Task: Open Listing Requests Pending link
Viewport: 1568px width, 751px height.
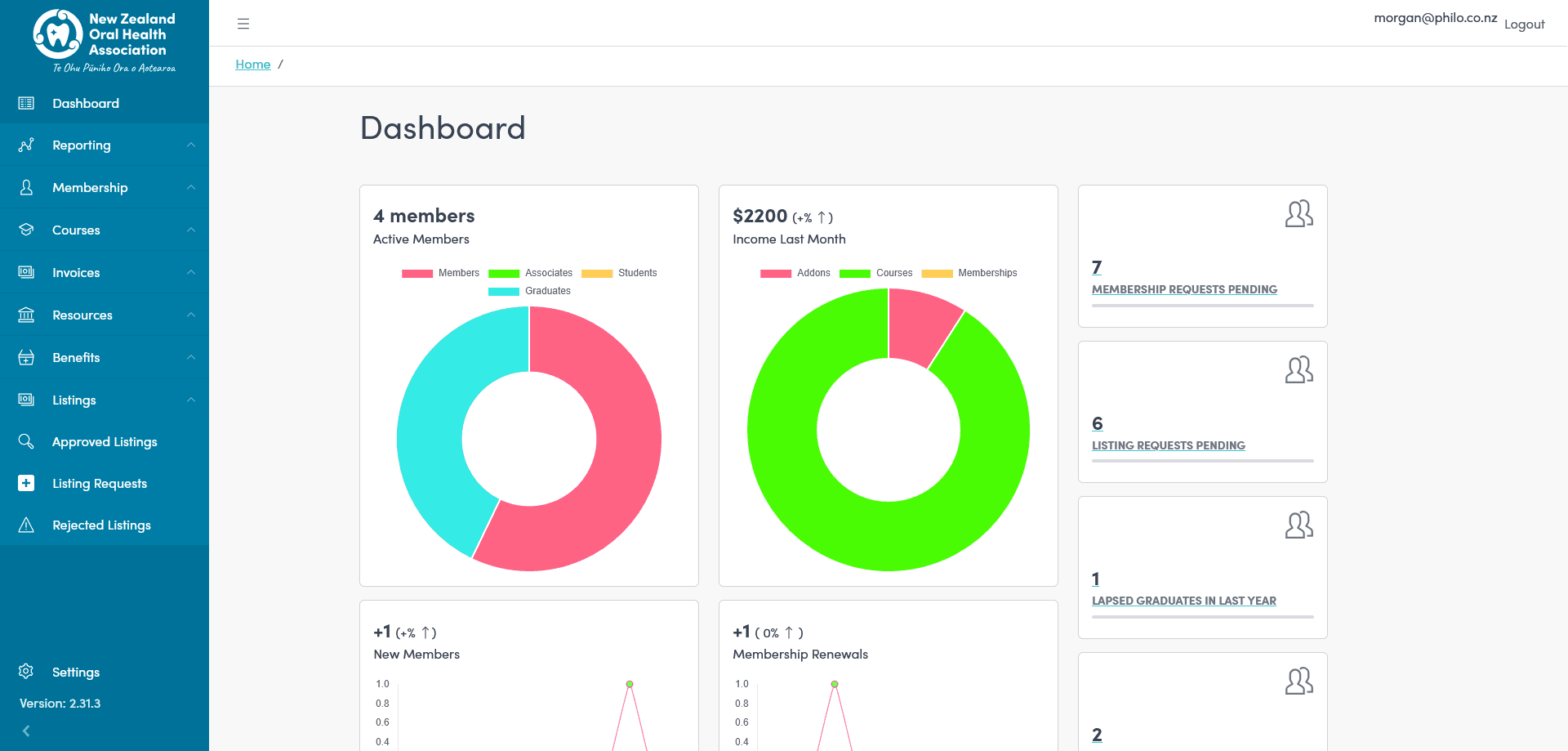Action: pos(1169,445)
